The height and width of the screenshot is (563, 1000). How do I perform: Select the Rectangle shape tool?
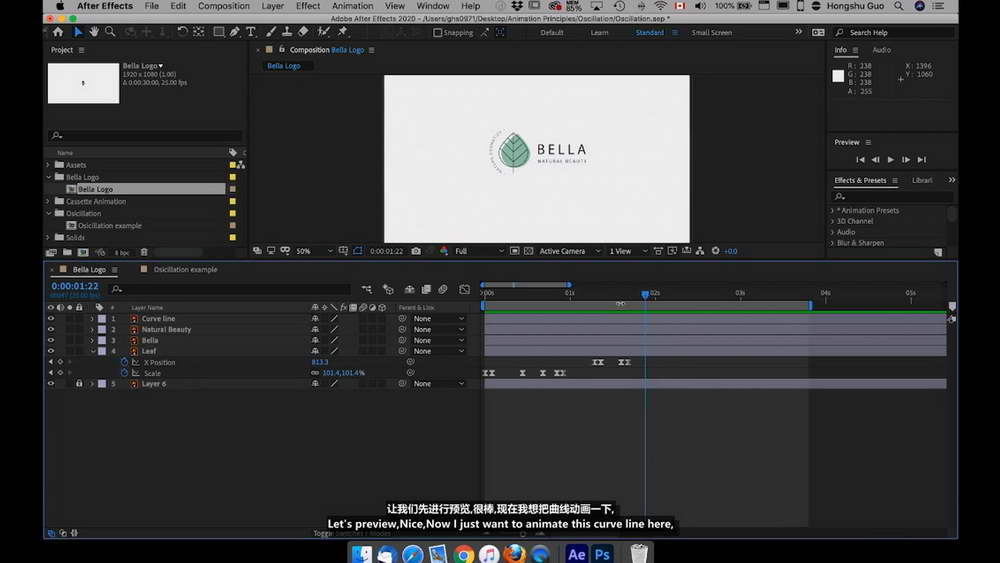point(219,32)
